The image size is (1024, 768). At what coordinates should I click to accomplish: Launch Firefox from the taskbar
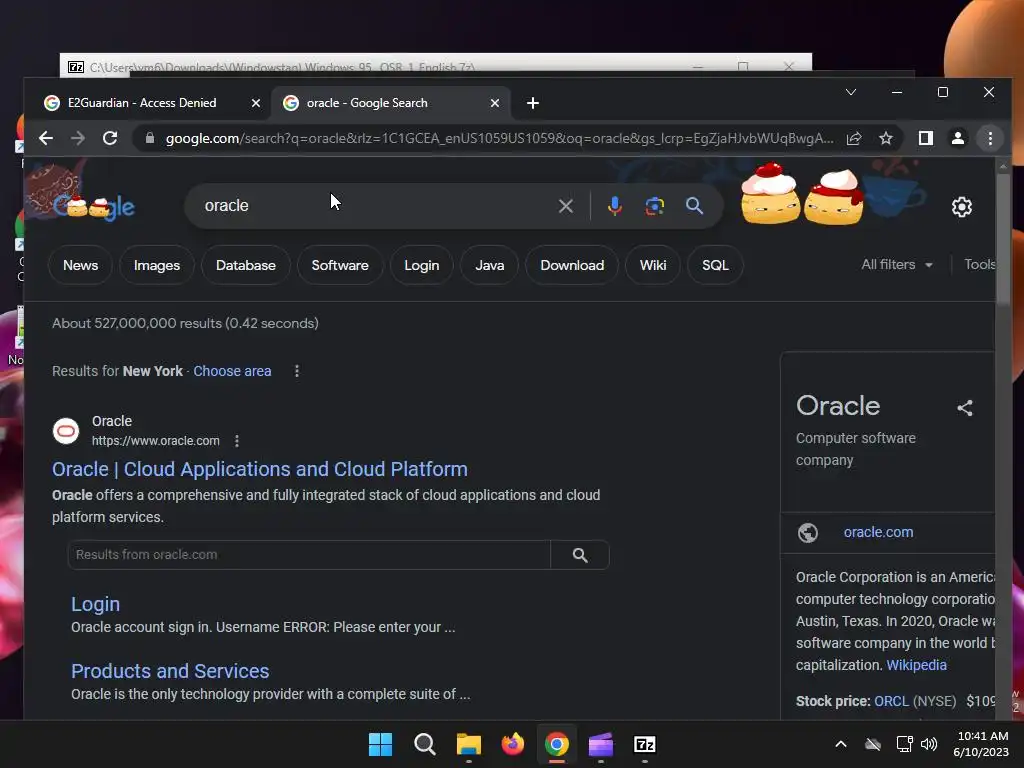pos(513,744)
